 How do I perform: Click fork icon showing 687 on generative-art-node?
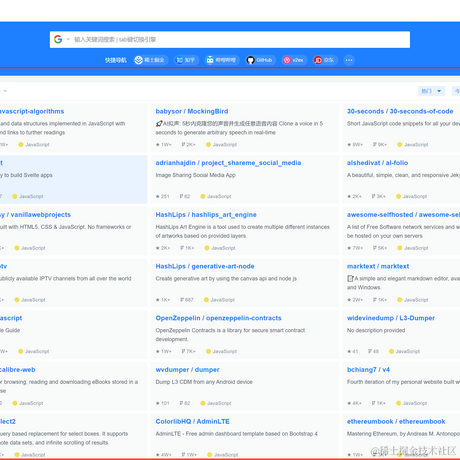(182, 300)
